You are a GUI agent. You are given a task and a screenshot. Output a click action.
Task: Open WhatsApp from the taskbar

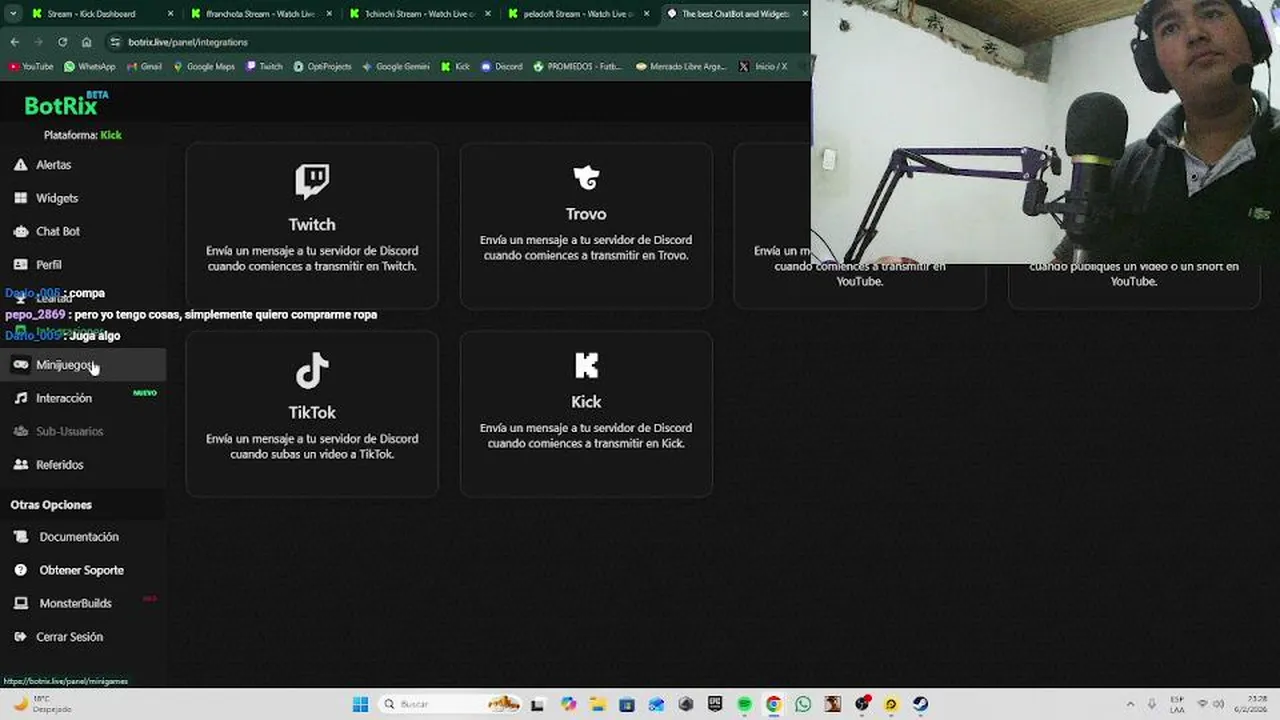pos(803,704)
